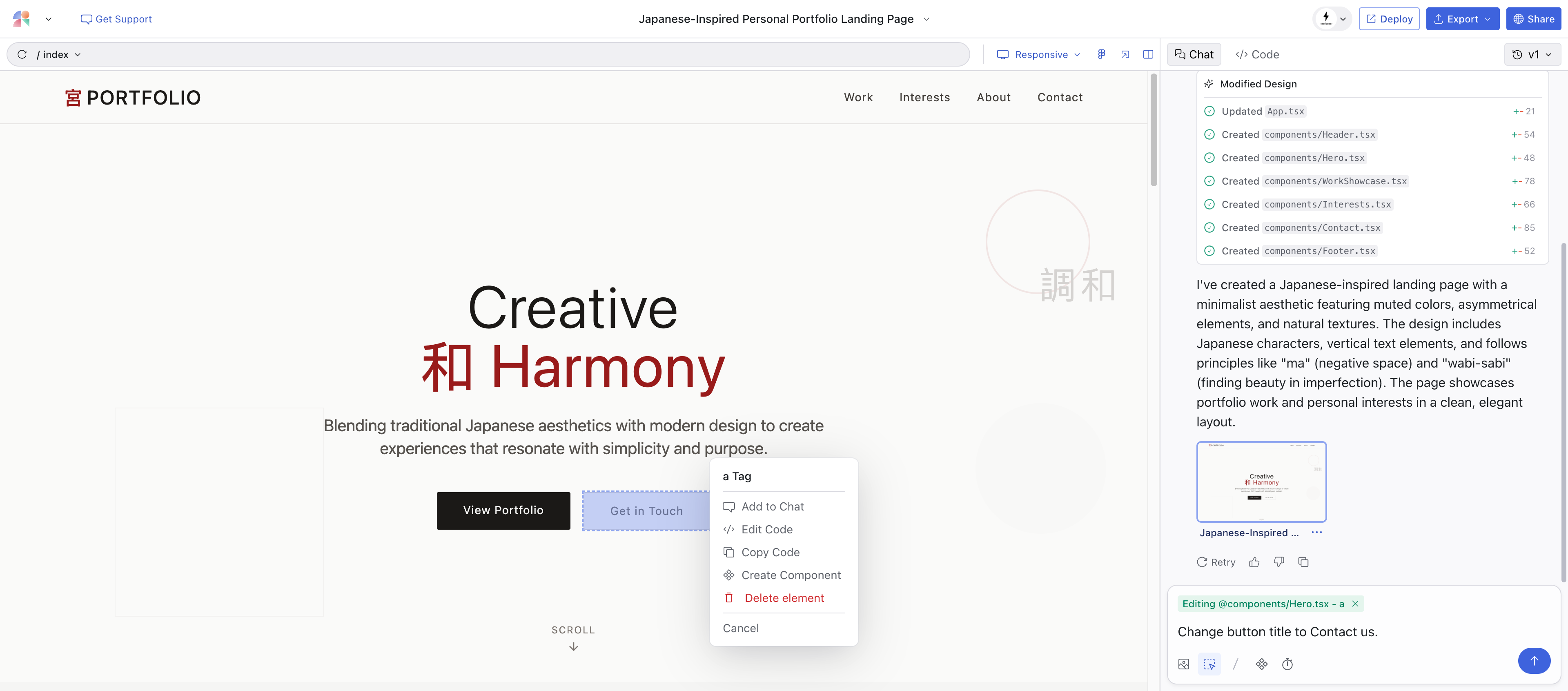Click the Figma import icon in preview toolbar
1568x691 pixels.
pyautogui.click(x=1101, y=54)
